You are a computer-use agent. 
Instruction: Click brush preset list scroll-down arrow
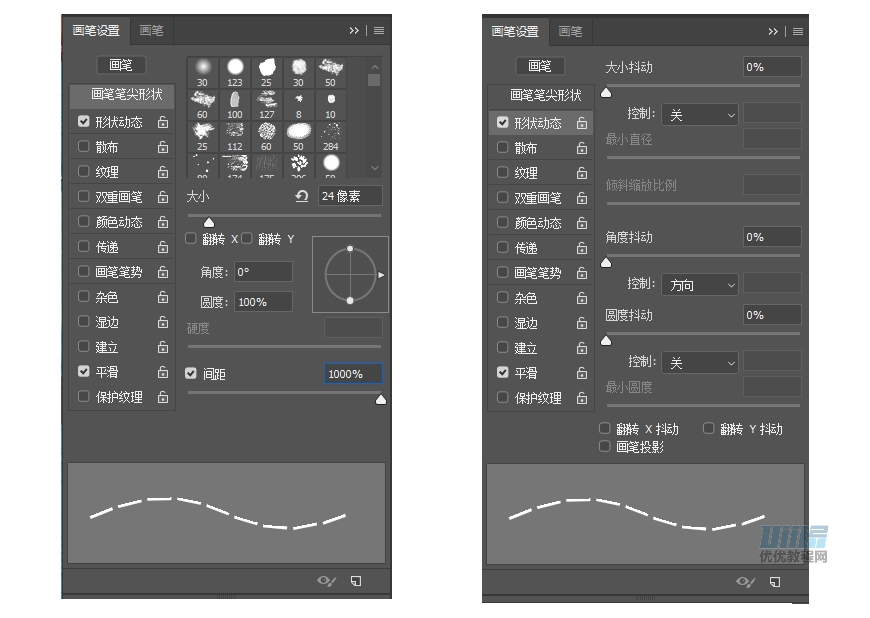[x=375, y=168]
